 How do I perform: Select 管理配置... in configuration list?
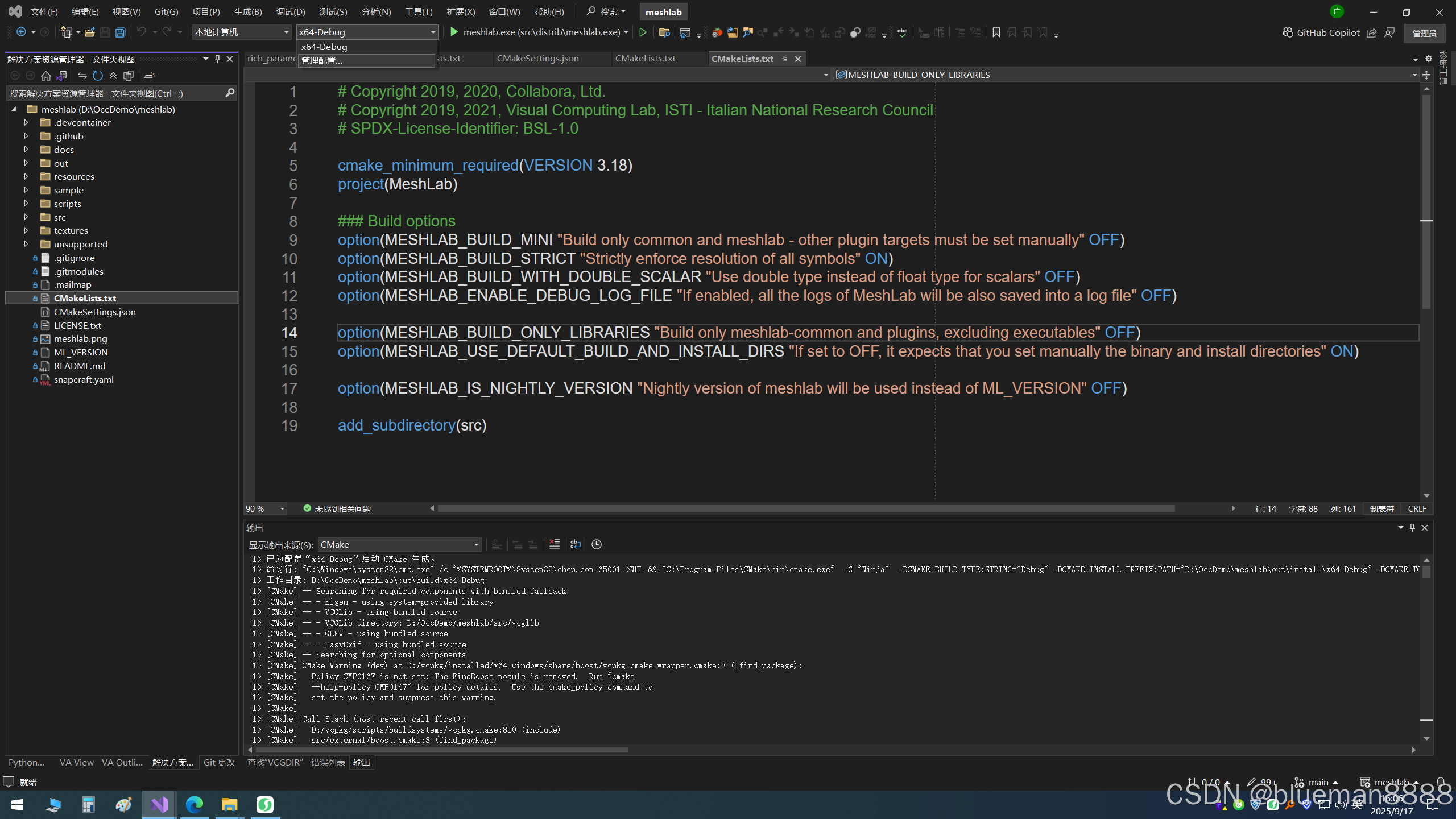pos(366,60)
